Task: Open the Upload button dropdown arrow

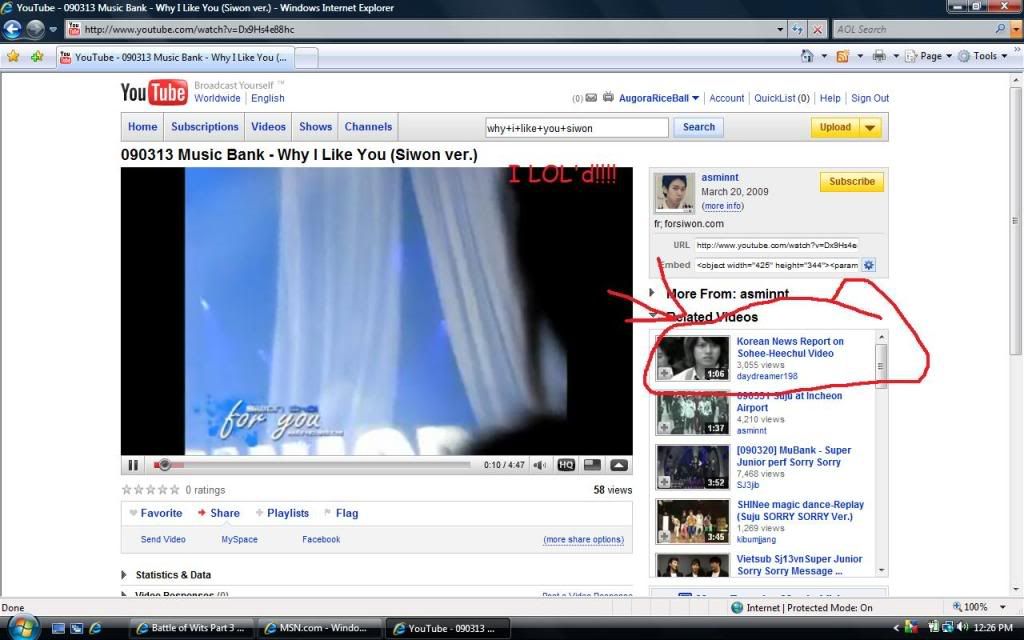Action: coord(869,127)
